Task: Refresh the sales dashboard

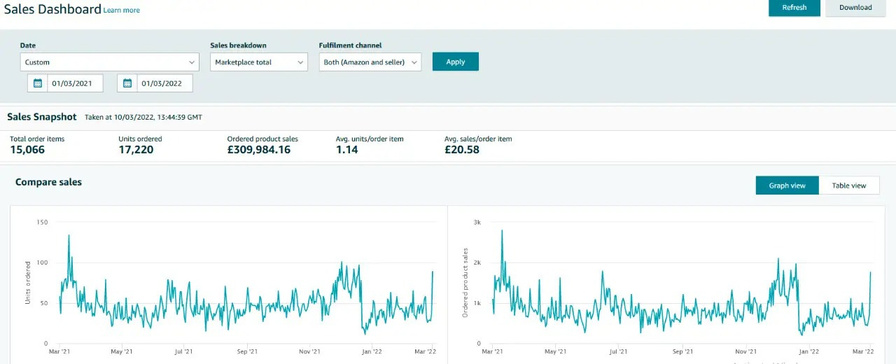Action: (x=794, y=7)
